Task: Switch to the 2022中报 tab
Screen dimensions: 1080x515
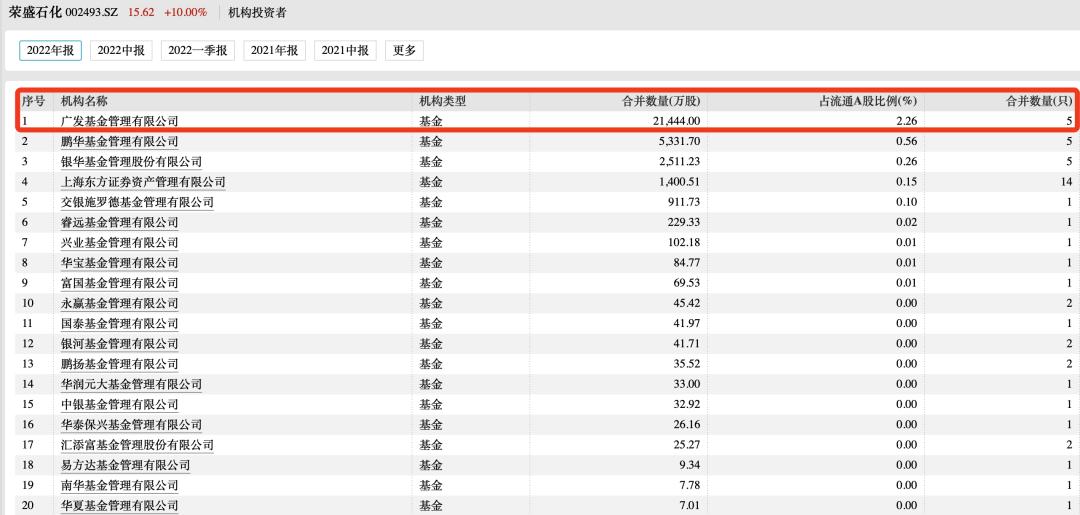Action: click(x=121, y=51)
